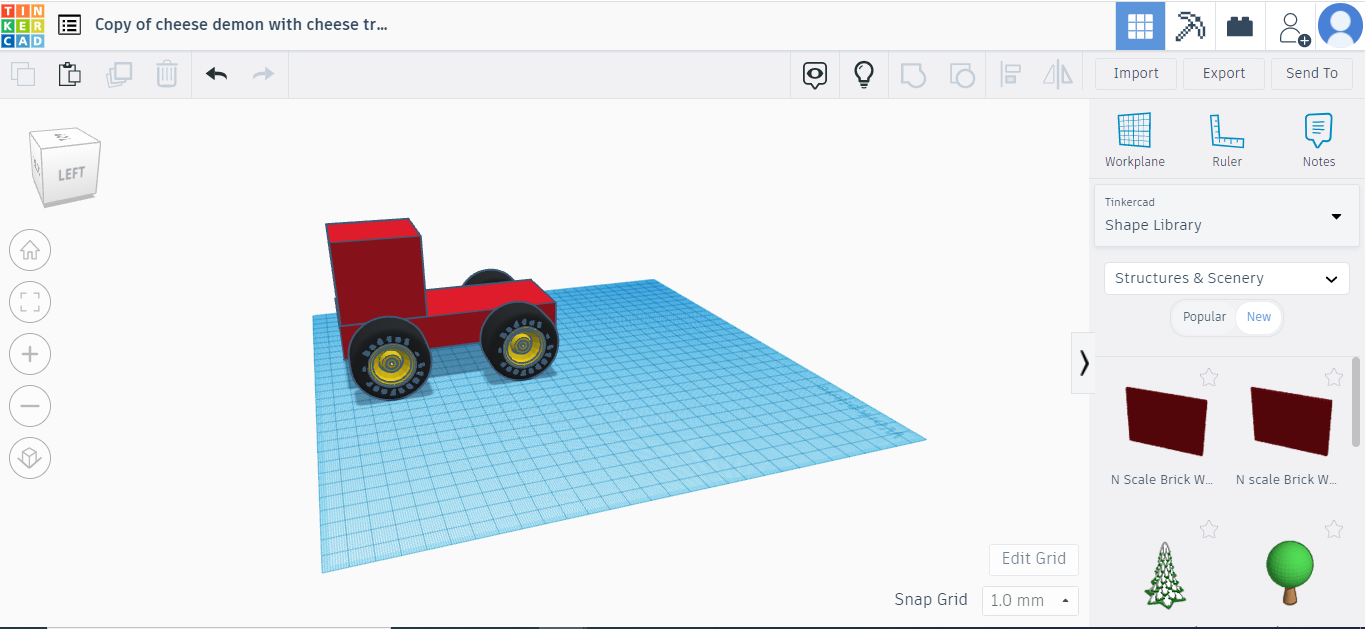The image size is (1365, 629).
Task: Switch to the New shapes tab
Action: [1259, 317]
